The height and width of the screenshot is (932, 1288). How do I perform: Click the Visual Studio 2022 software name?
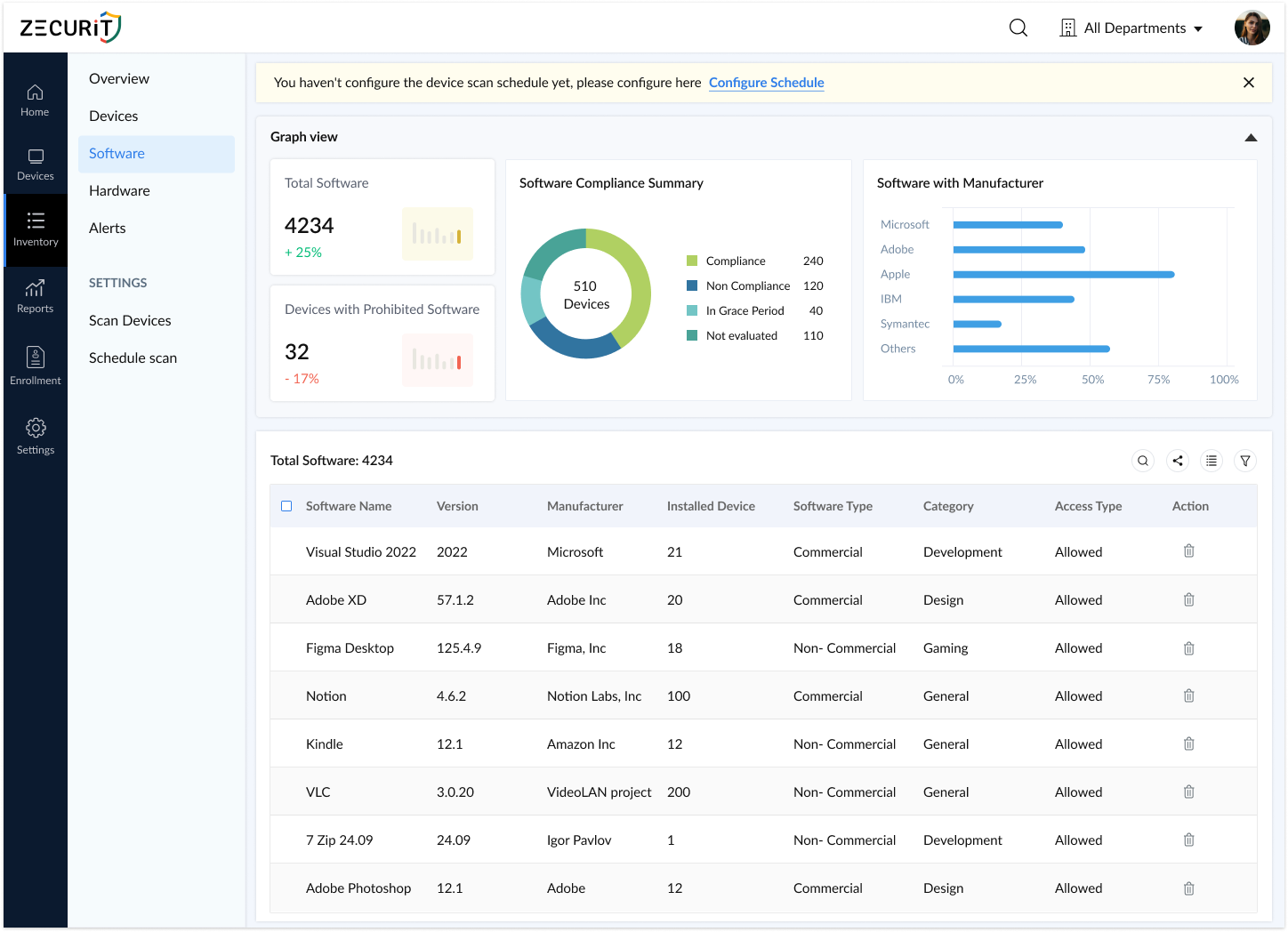click(x=361, y=552)
